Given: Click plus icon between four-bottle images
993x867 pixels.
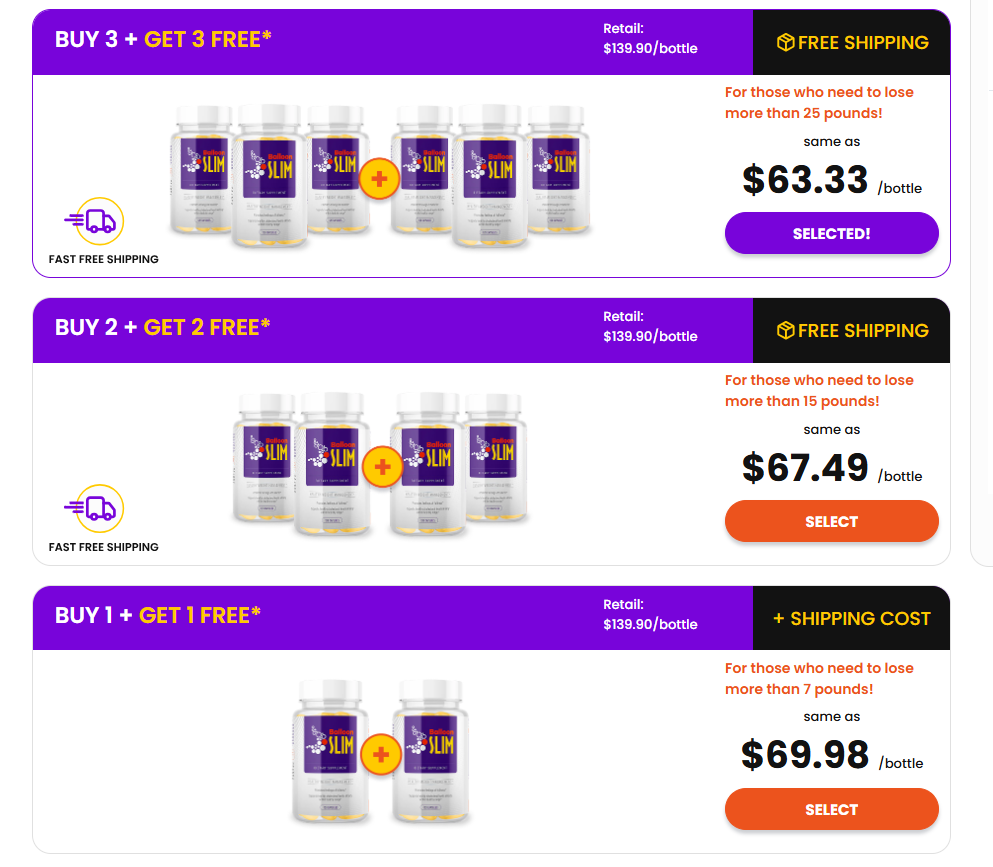Looking at the screenshot, I should (380, 466).
